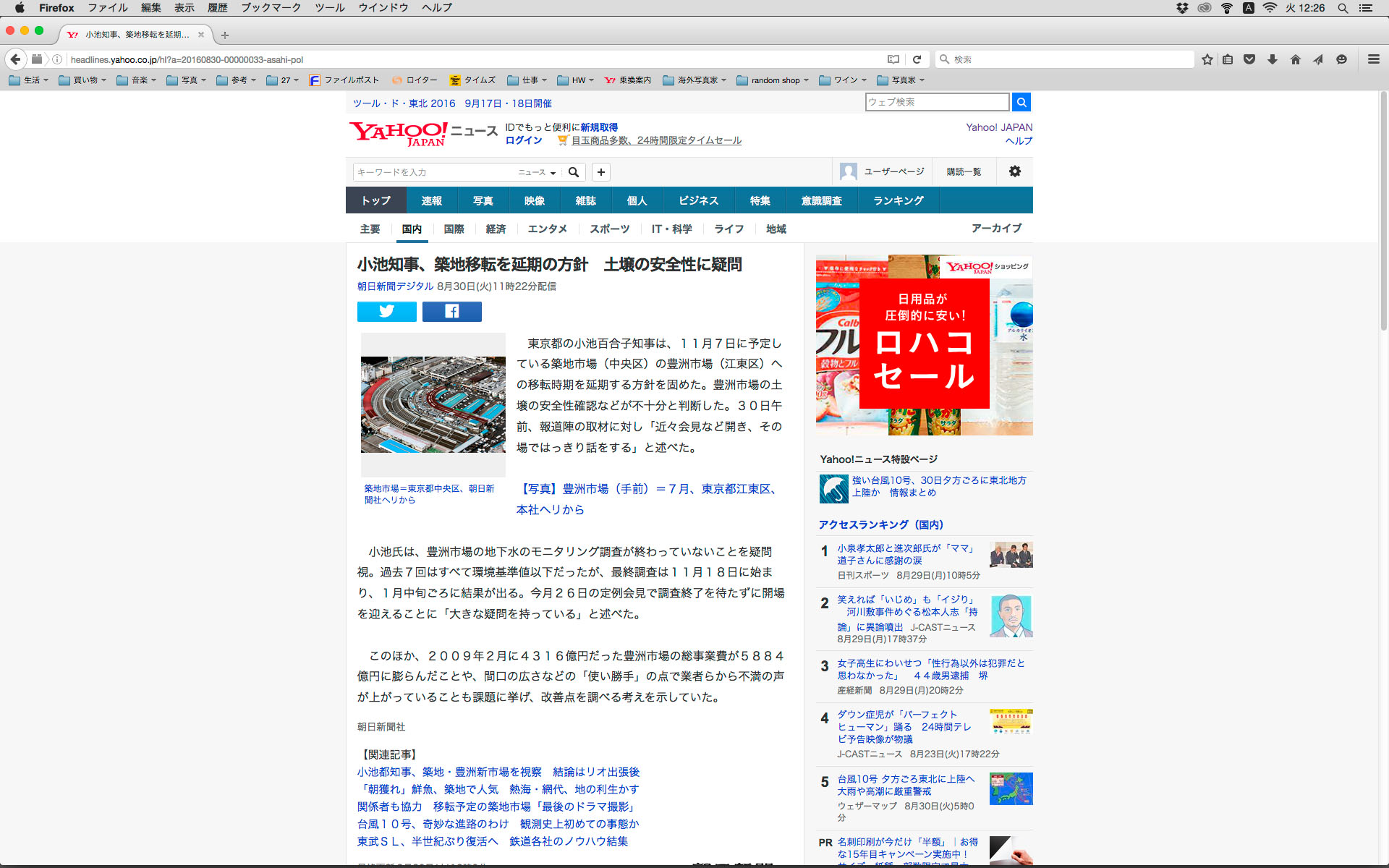Bookmark this page with the star icon
The image size is (1389, 868).
point(1207,59)
